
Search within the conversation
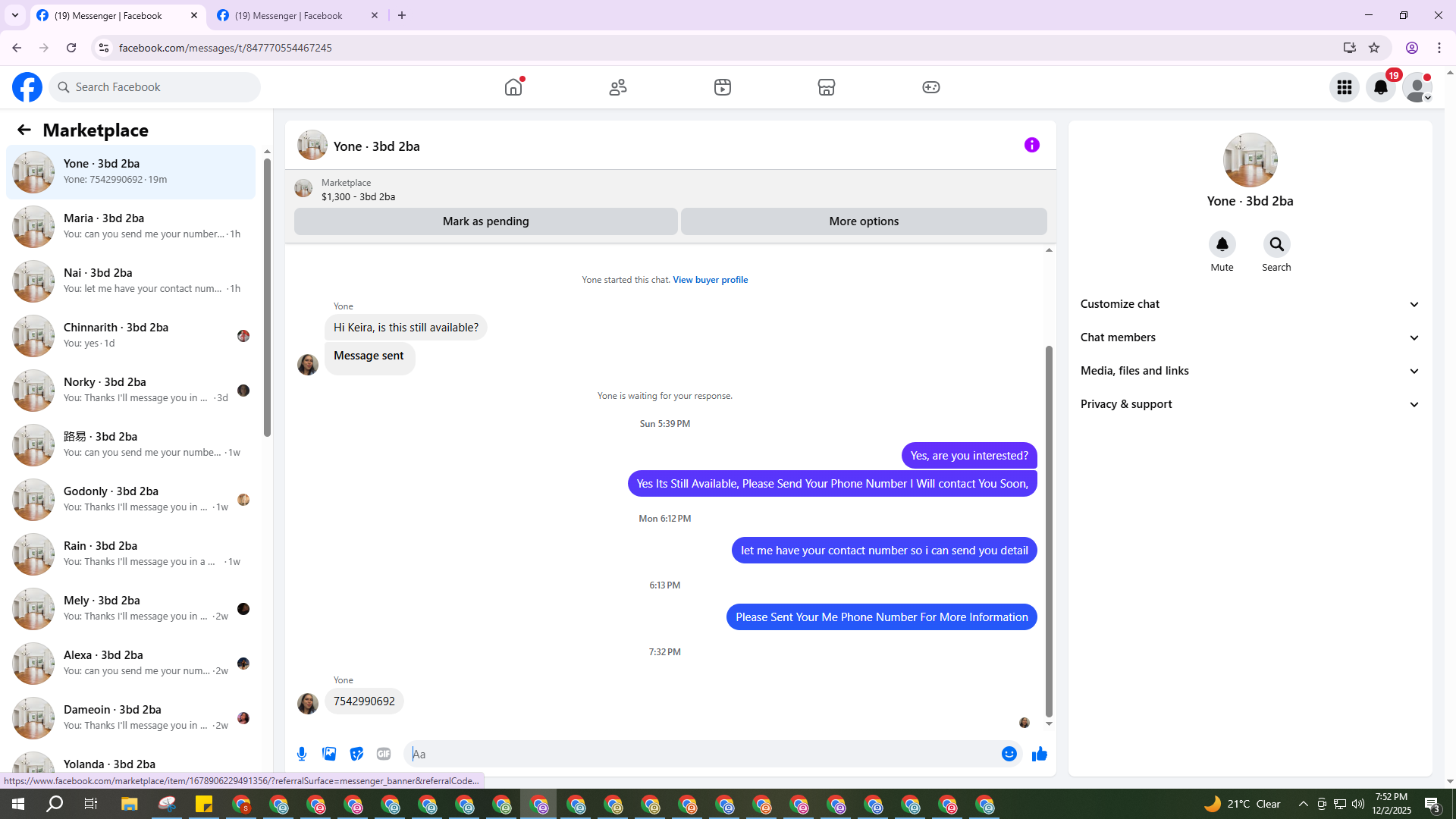(x=1276, y=245)
